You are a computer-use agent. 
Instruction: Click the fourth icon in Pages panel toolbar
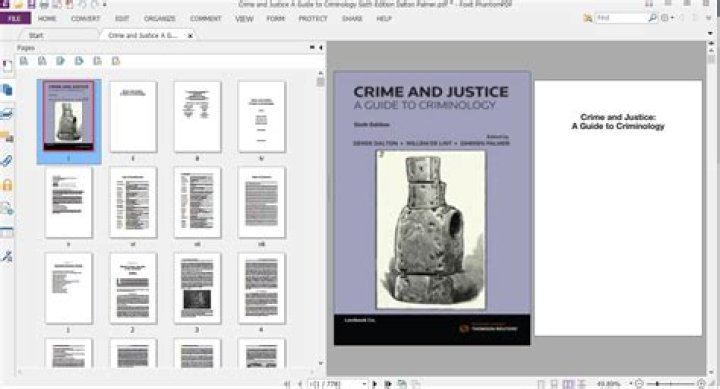79,61
